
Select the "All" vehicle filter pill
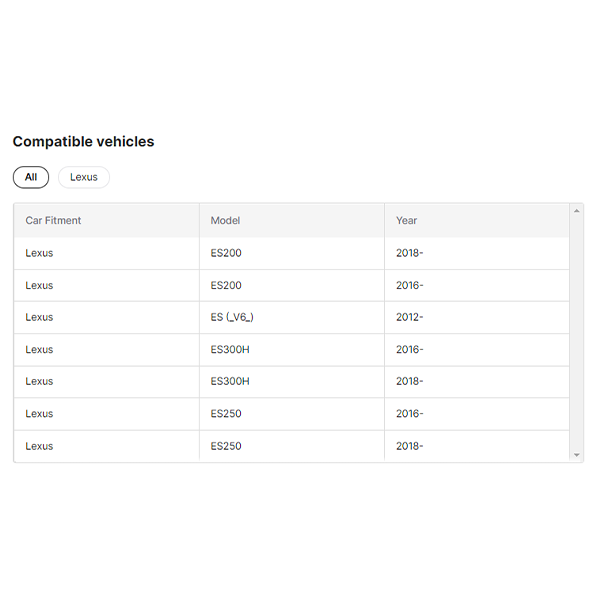click(x=31, y=177)
